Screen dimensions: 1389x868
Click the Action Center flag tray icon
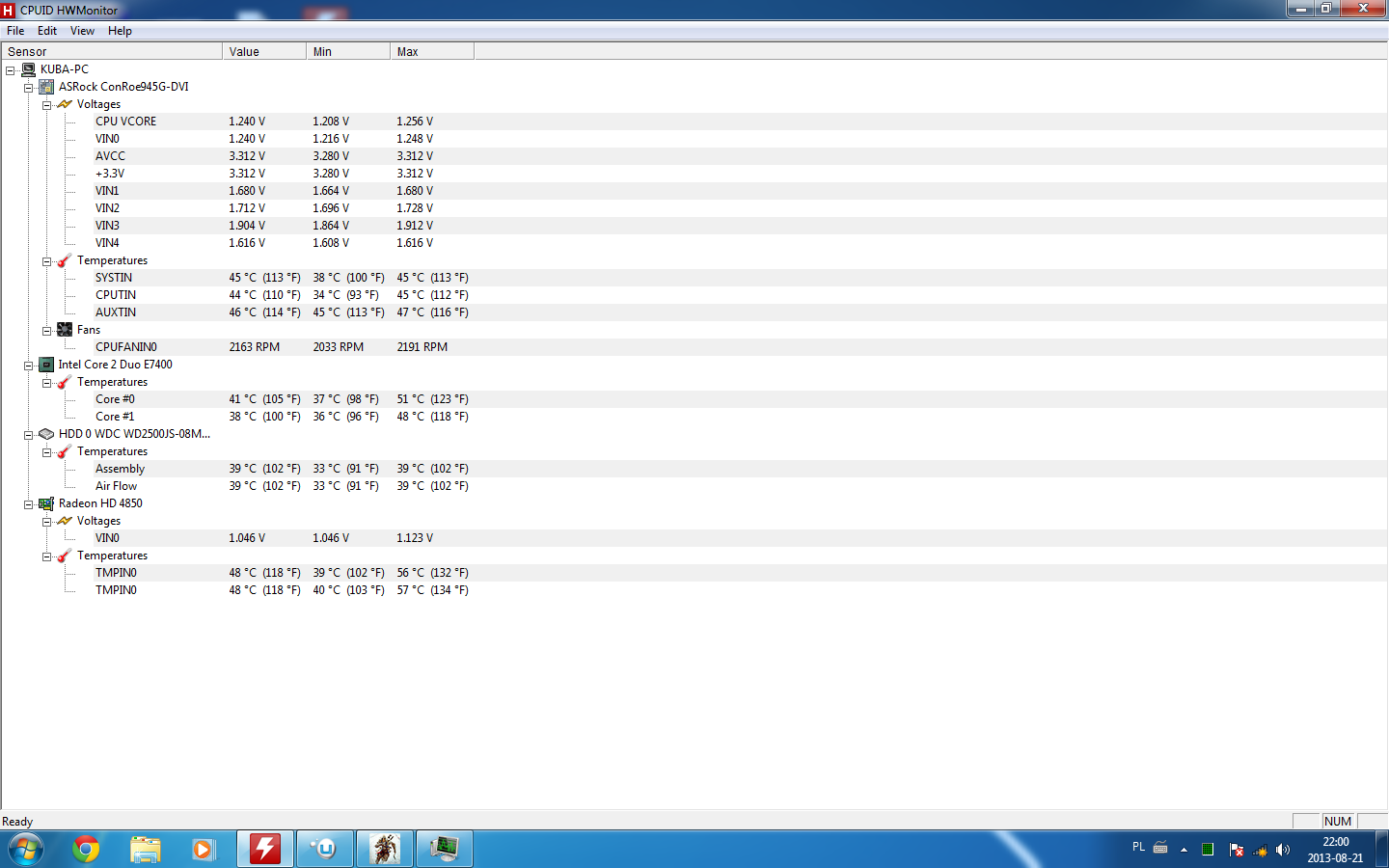pos(1237,850)
